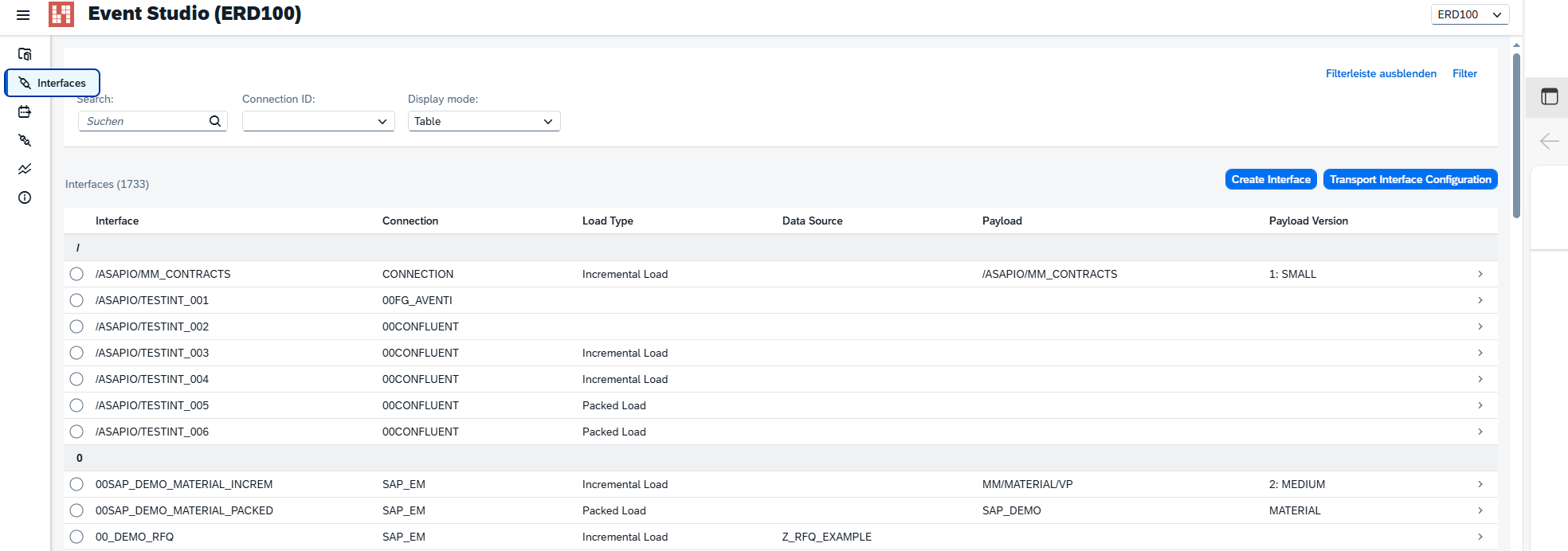Image resolution: width=1568 pixels, height=551 pixels.
Task: Click the MM/MATERIAL/VP payload cell
Action: click(x=1028, y=484)
